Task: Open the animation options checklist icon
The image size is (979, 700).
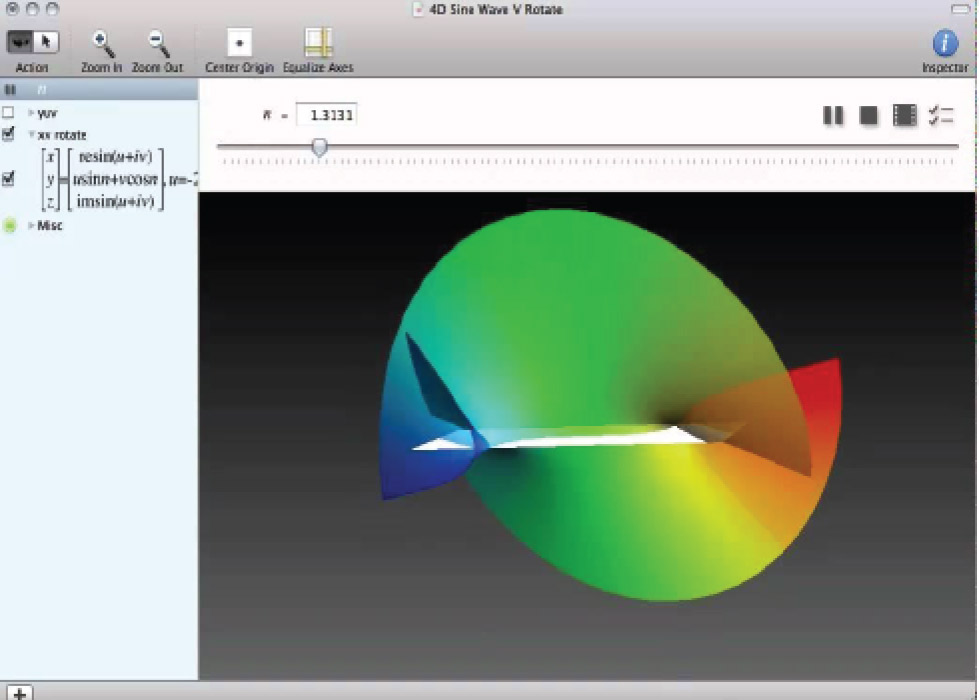Action: (940, 115)
